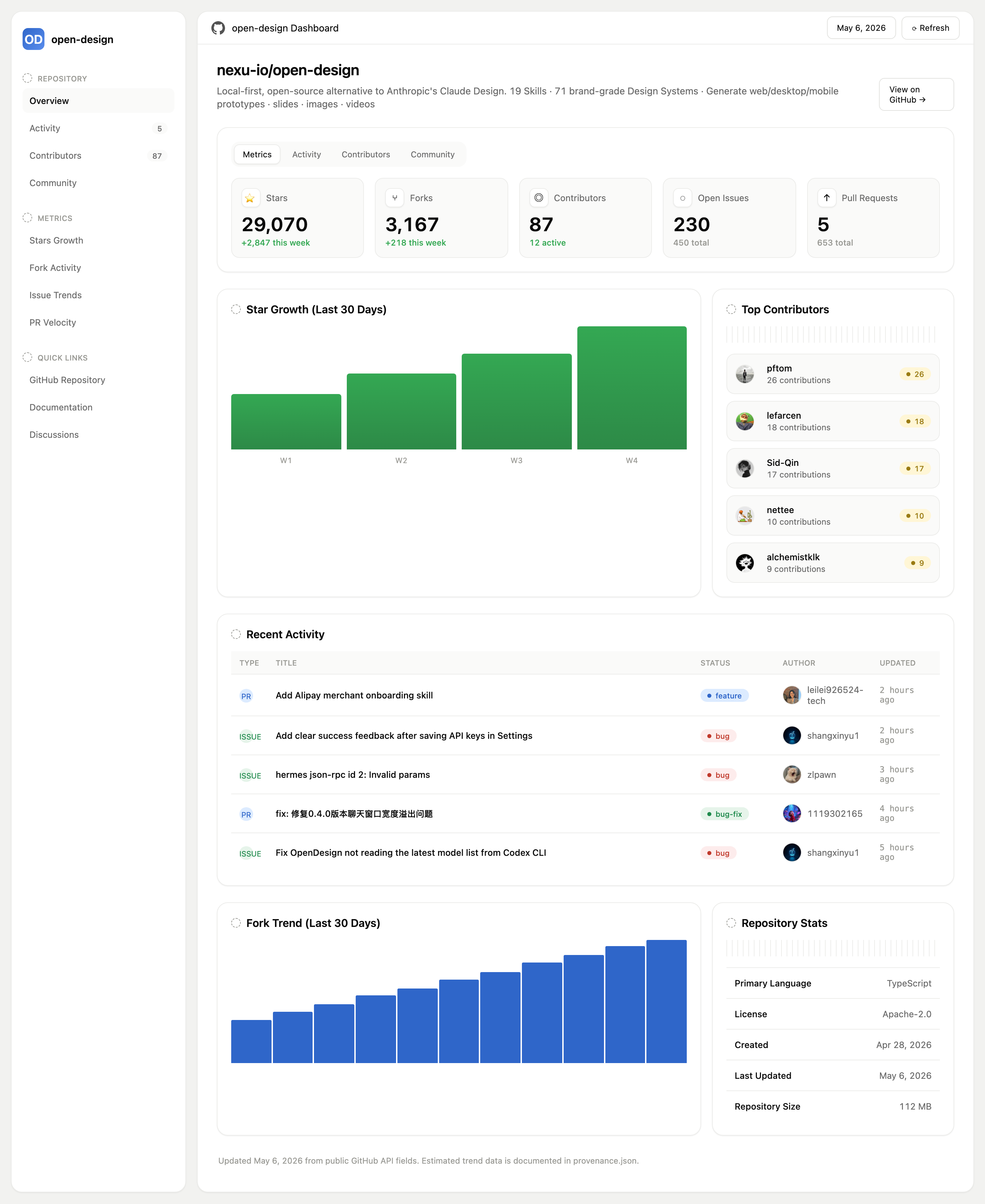Click Sid-Qin's avatar image
The height and width of the screenshot is (1204, 985).
pos(745,468)
